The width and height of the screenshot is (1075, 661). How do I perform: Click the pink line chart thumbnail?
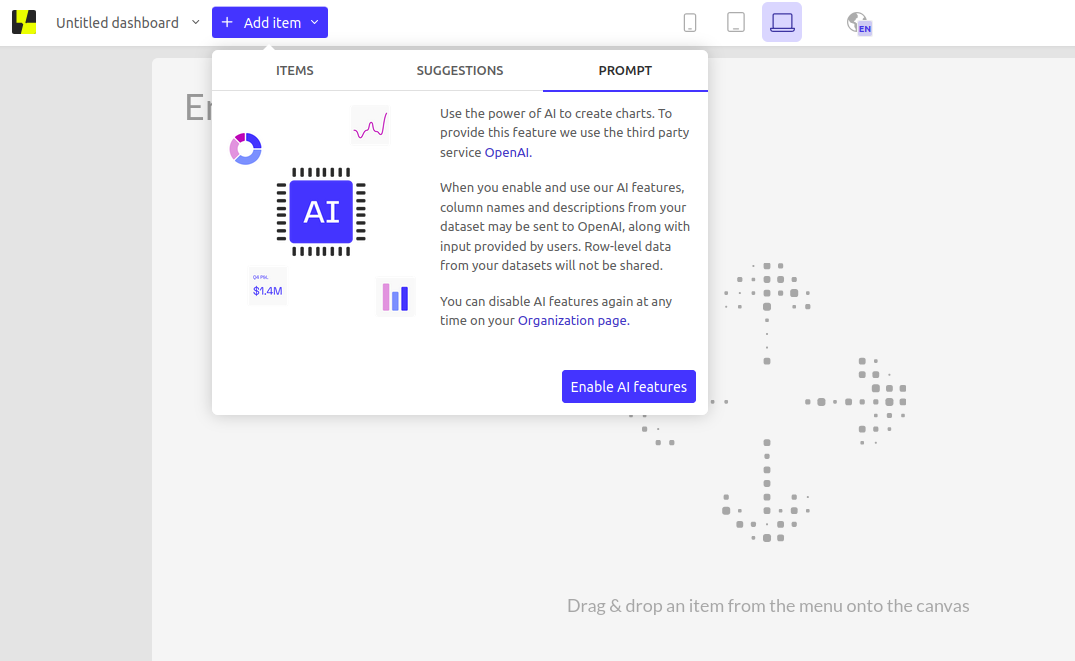click(x=370, y=125)
